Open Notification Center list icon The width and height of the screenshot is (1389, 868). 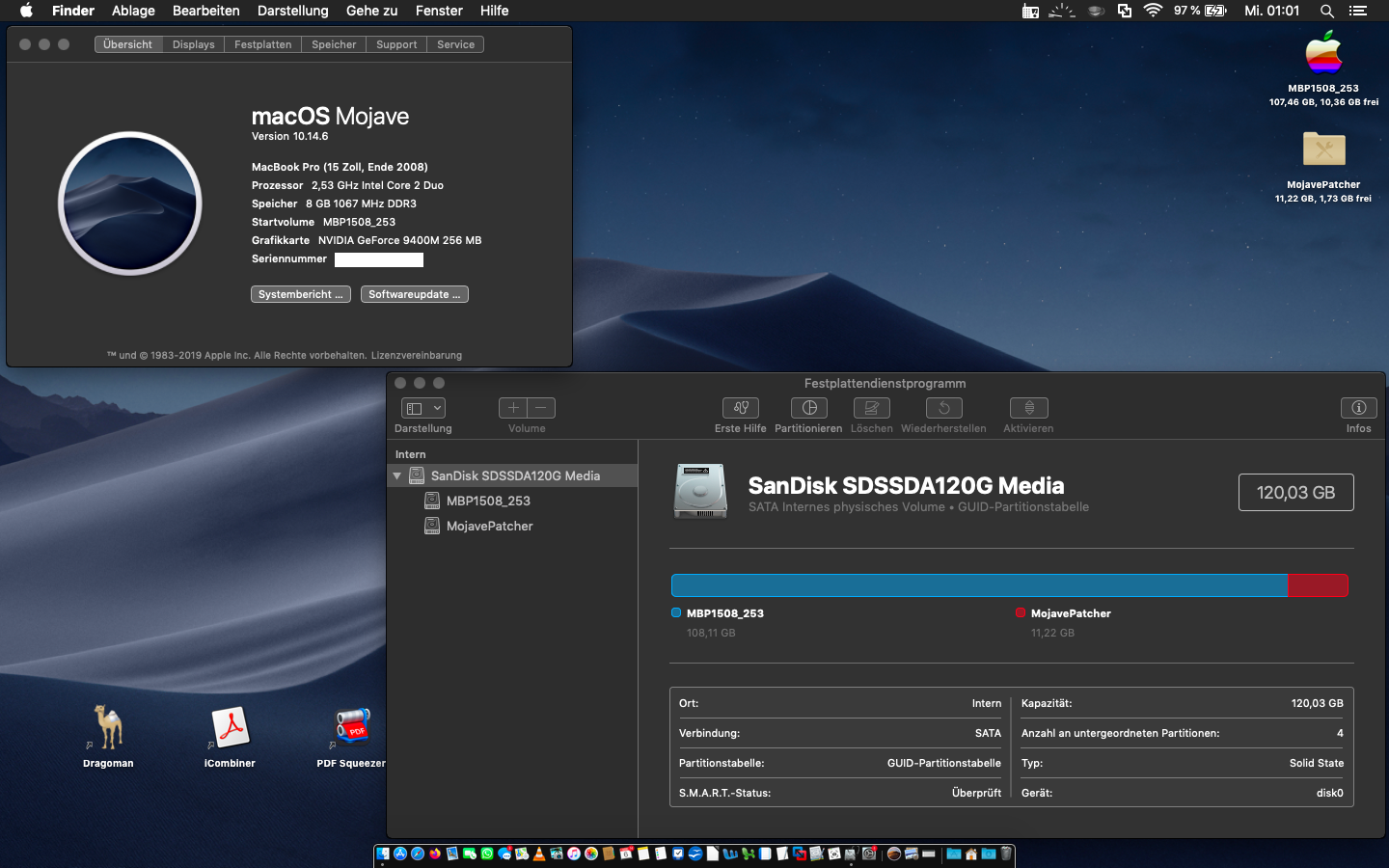tap(1358, 11)
